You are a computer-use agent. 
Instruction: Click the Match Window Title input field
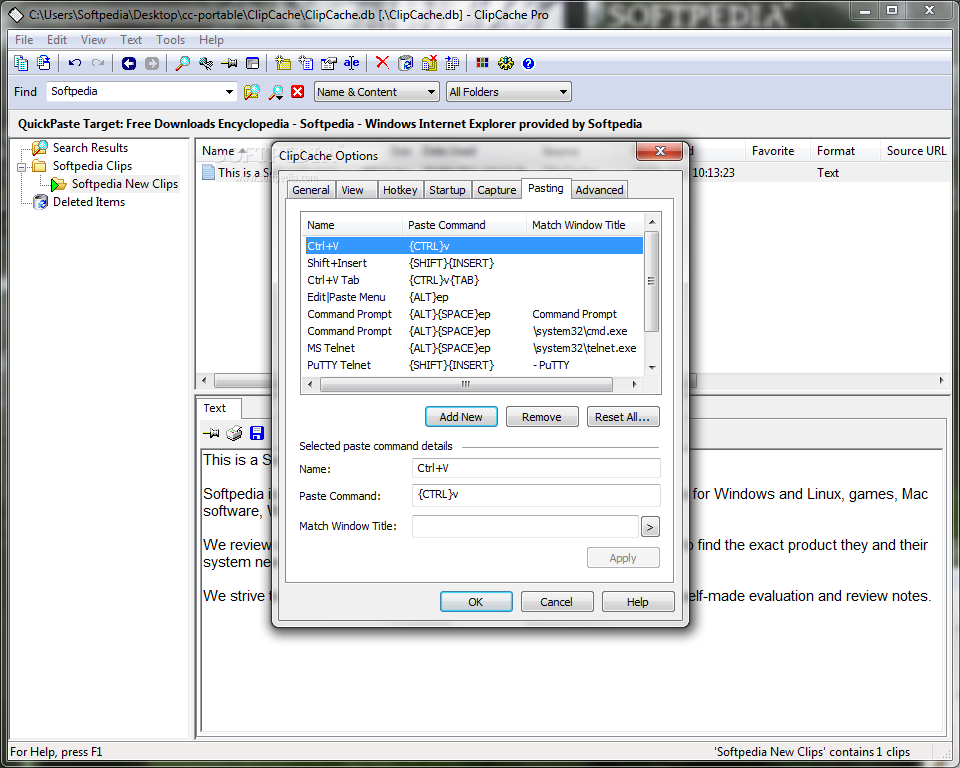525,526
